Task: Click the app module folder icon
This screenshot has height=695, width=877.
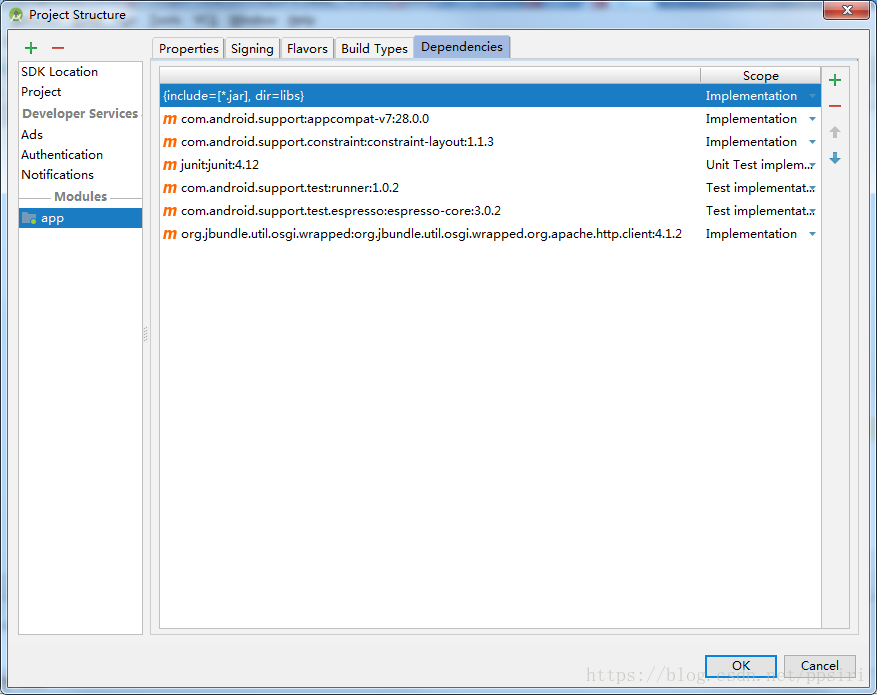Action: pos(29,218)
